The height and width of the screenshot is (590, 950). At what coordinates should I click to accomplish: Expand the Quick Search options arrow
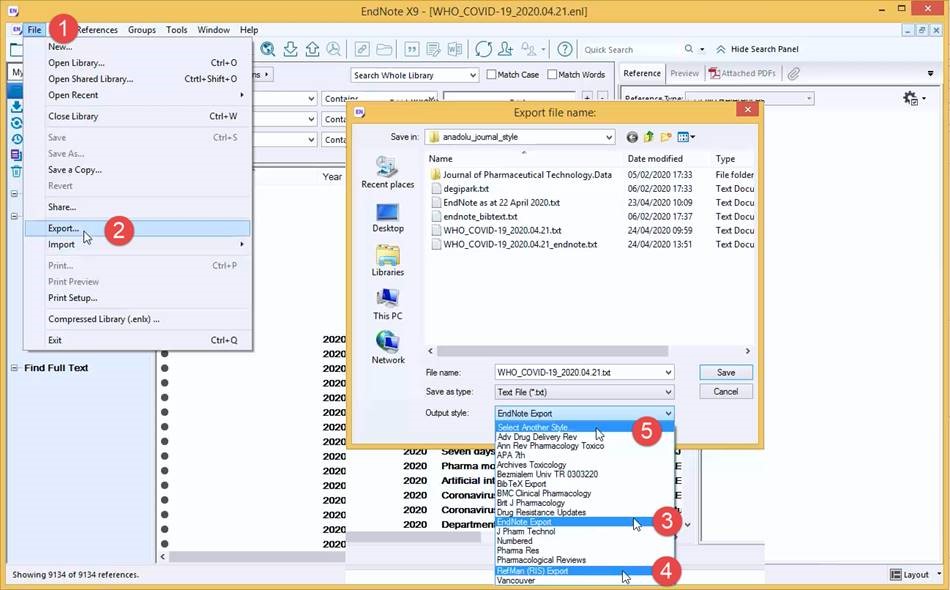click(x=702, y=50)
